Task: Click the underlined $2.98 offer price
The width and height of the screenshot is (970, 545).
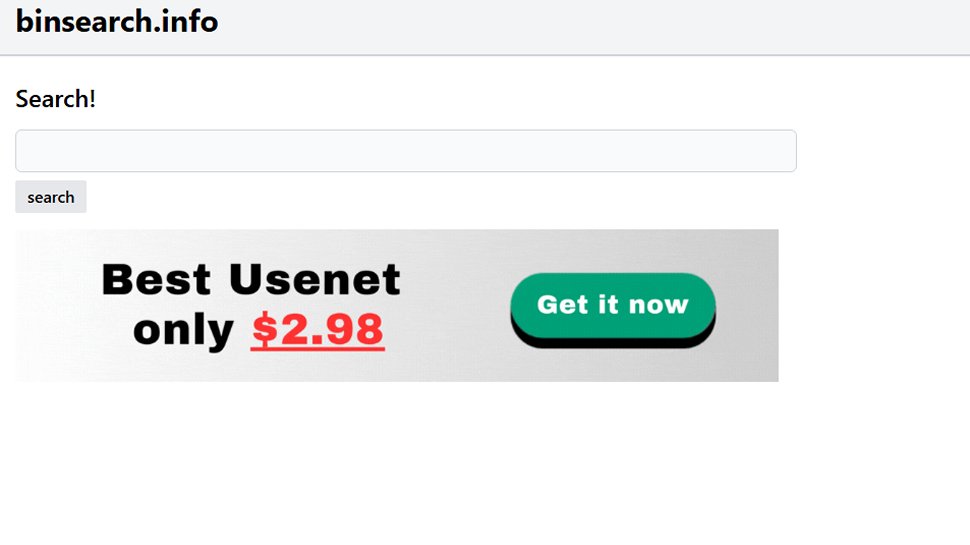Action: click(317, 329)
